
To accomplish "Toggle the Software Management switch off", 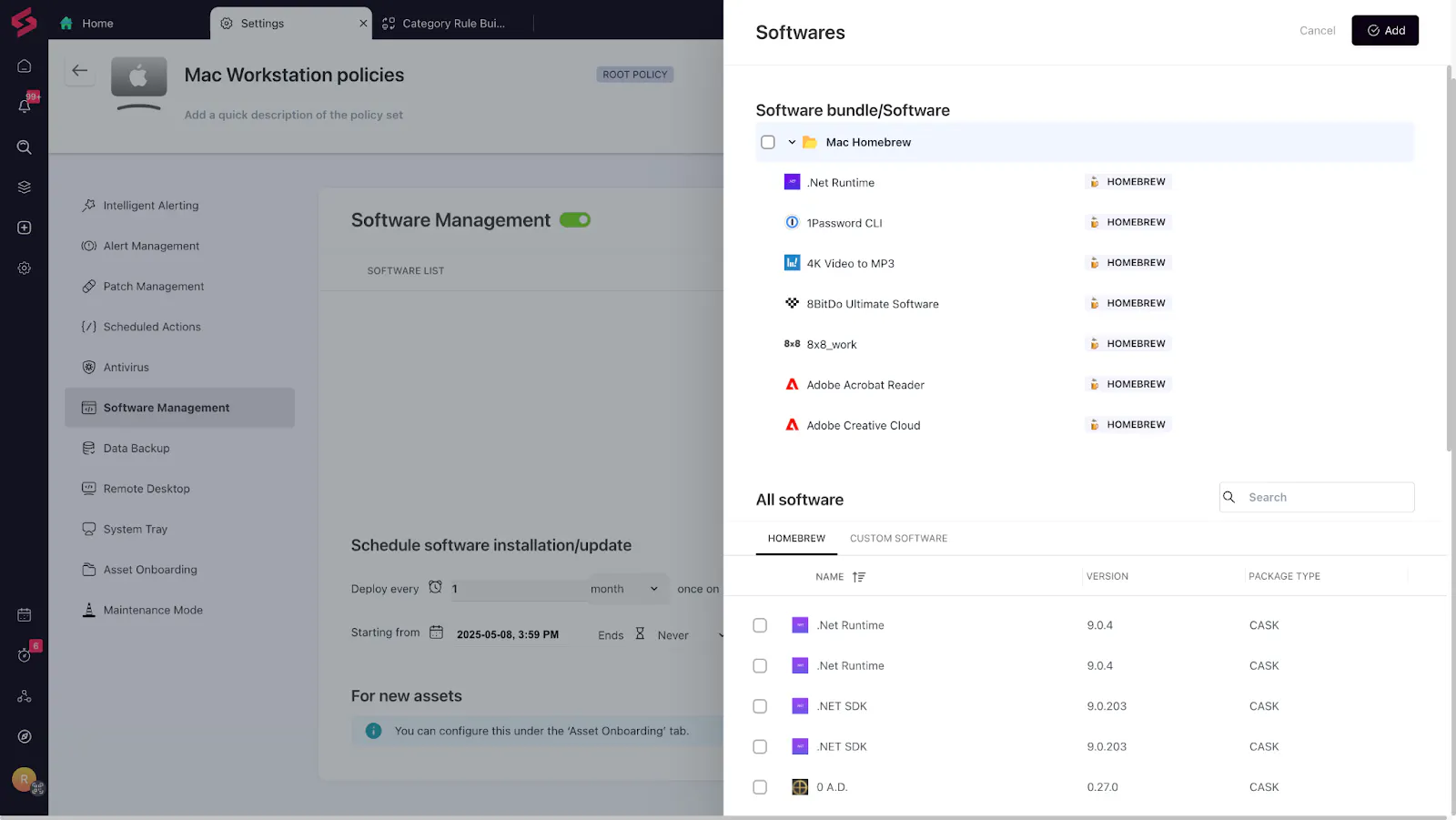I will tap(575, 220).
